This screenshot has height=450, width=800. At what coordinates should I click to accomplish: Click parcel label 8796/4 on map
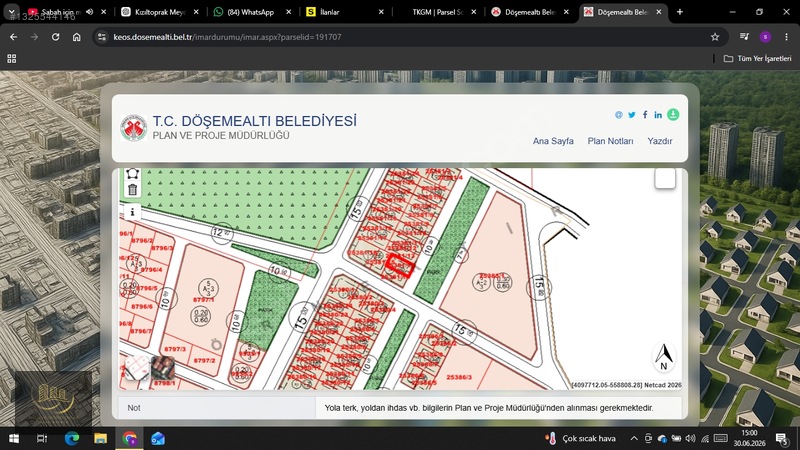(x=152, y=269)
